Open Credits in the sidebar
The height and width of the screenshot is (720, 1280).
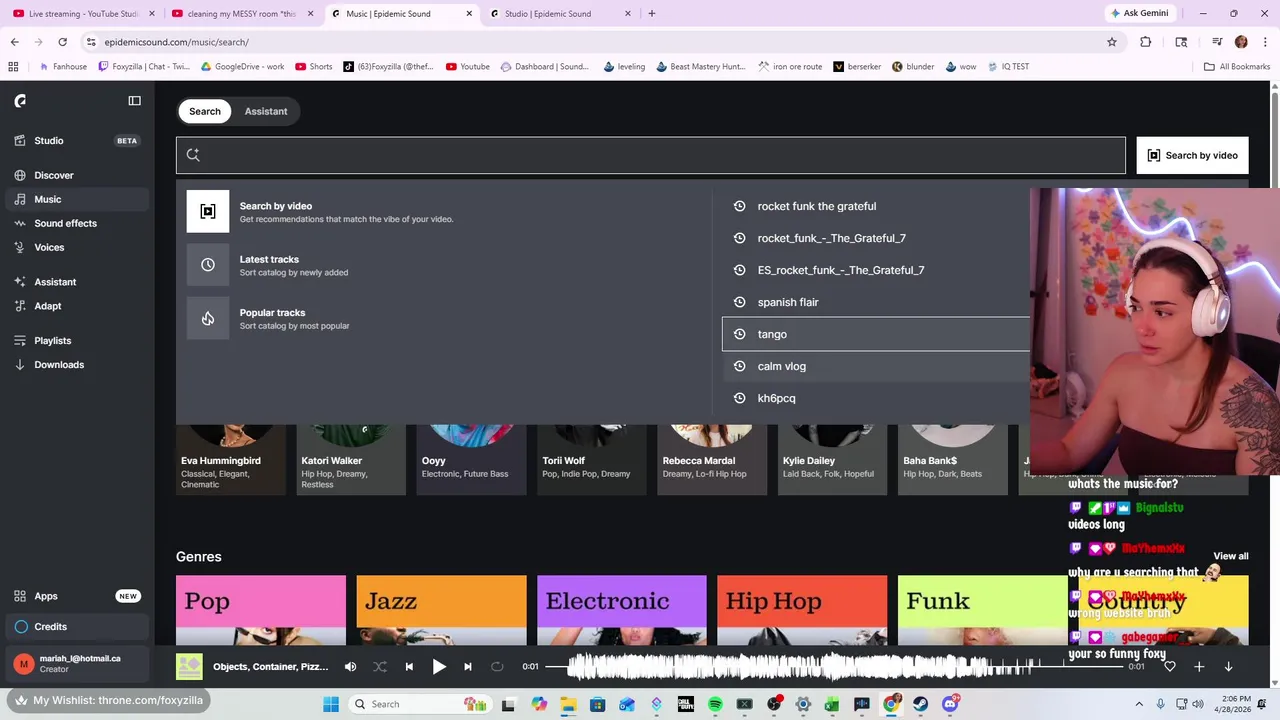77,627
